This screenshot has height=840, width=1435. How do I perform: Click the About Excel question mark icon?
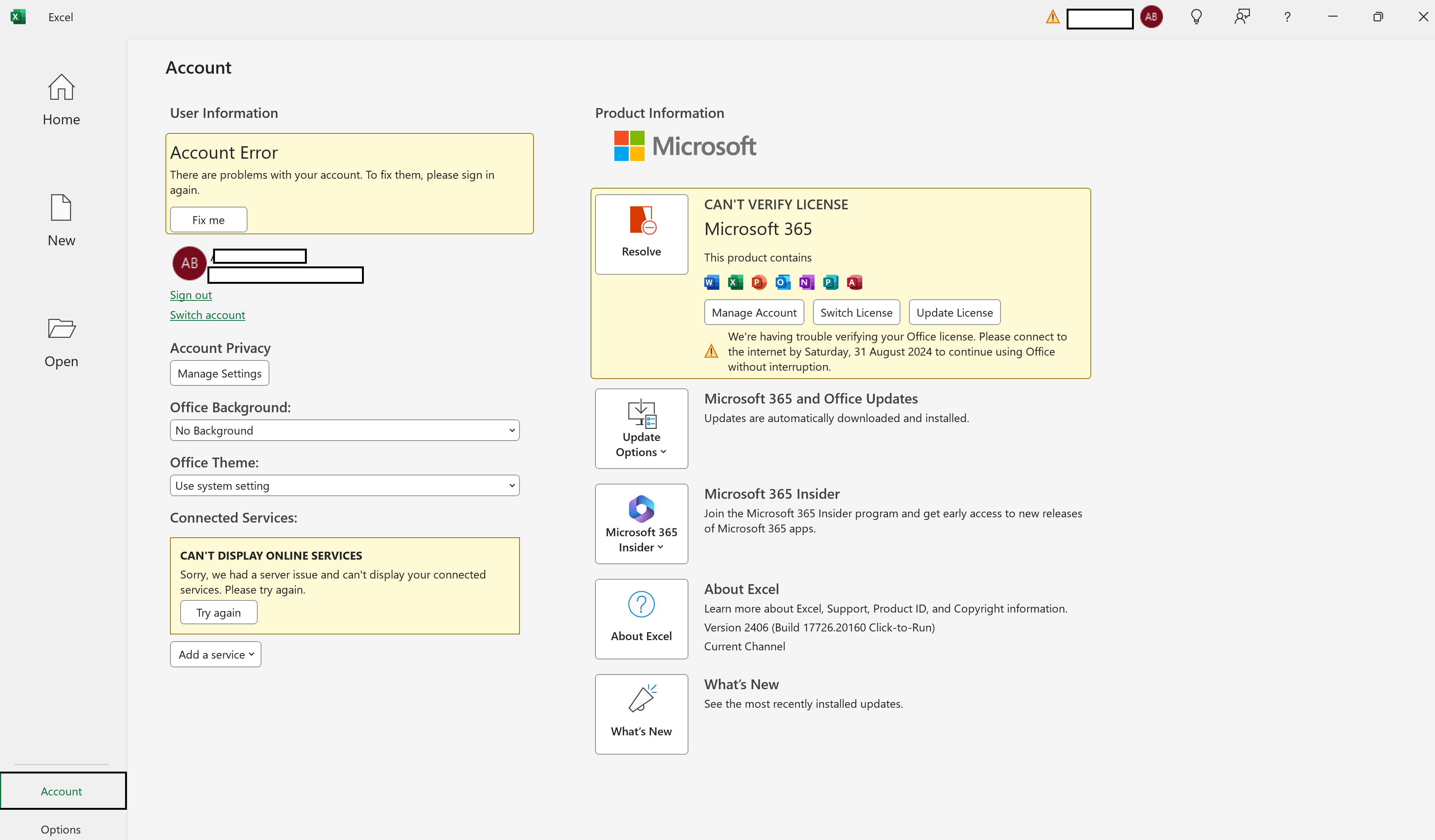tap(641, 604)
